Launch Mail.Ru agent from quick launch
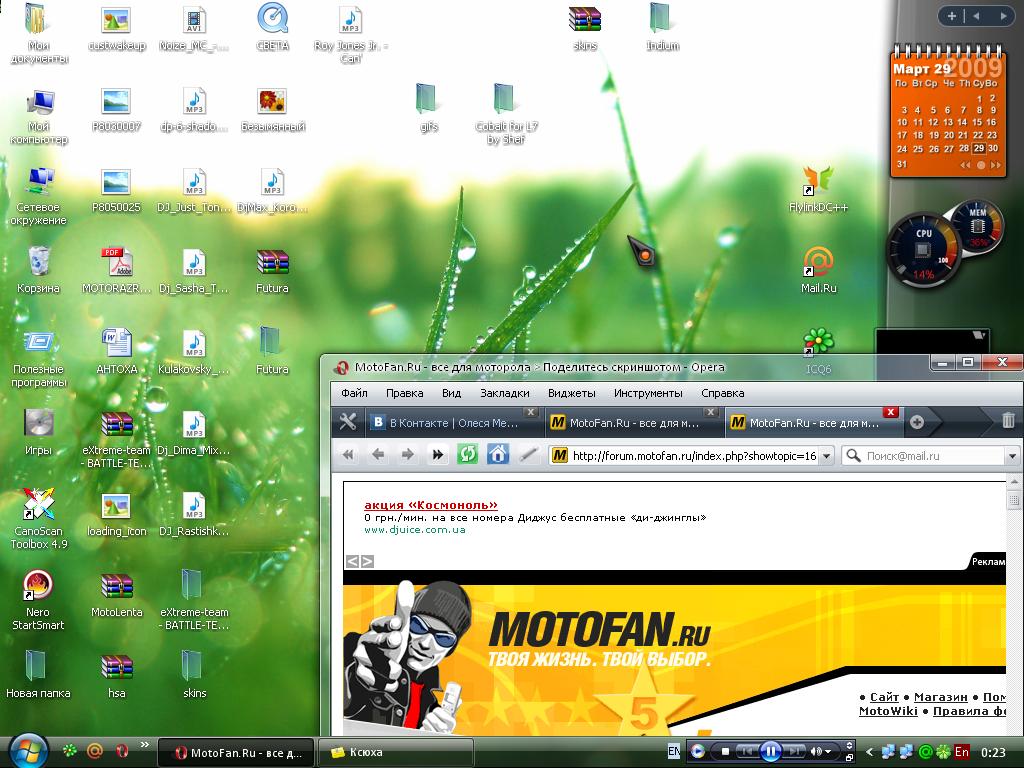The height and width of the screenshot is (768, 1024). coord(95,752)
